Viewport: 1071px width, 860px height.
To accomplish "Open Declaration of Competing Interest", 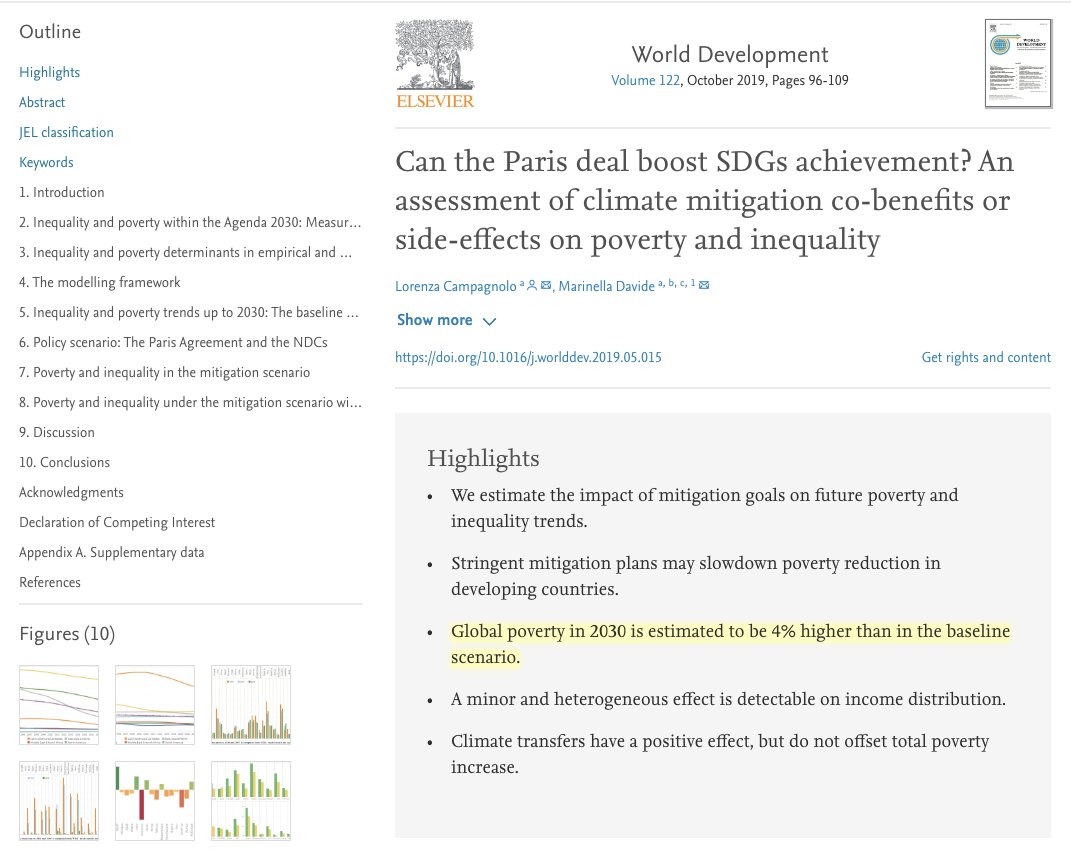I will pyautogui.click(x=117, y=523).
